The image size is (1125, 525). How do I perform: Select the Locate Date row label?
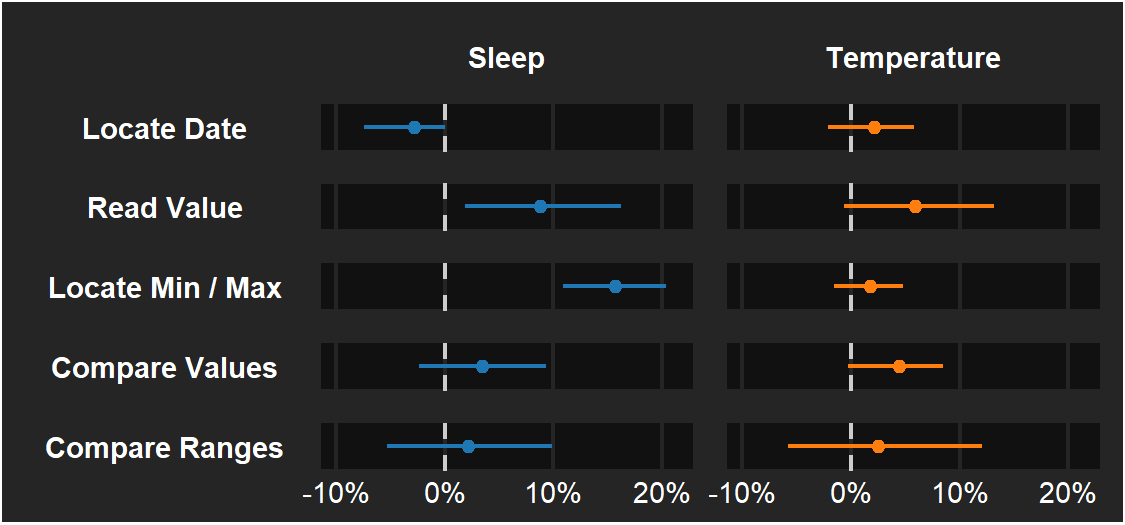pyautogui.click(x=165, y=129)
